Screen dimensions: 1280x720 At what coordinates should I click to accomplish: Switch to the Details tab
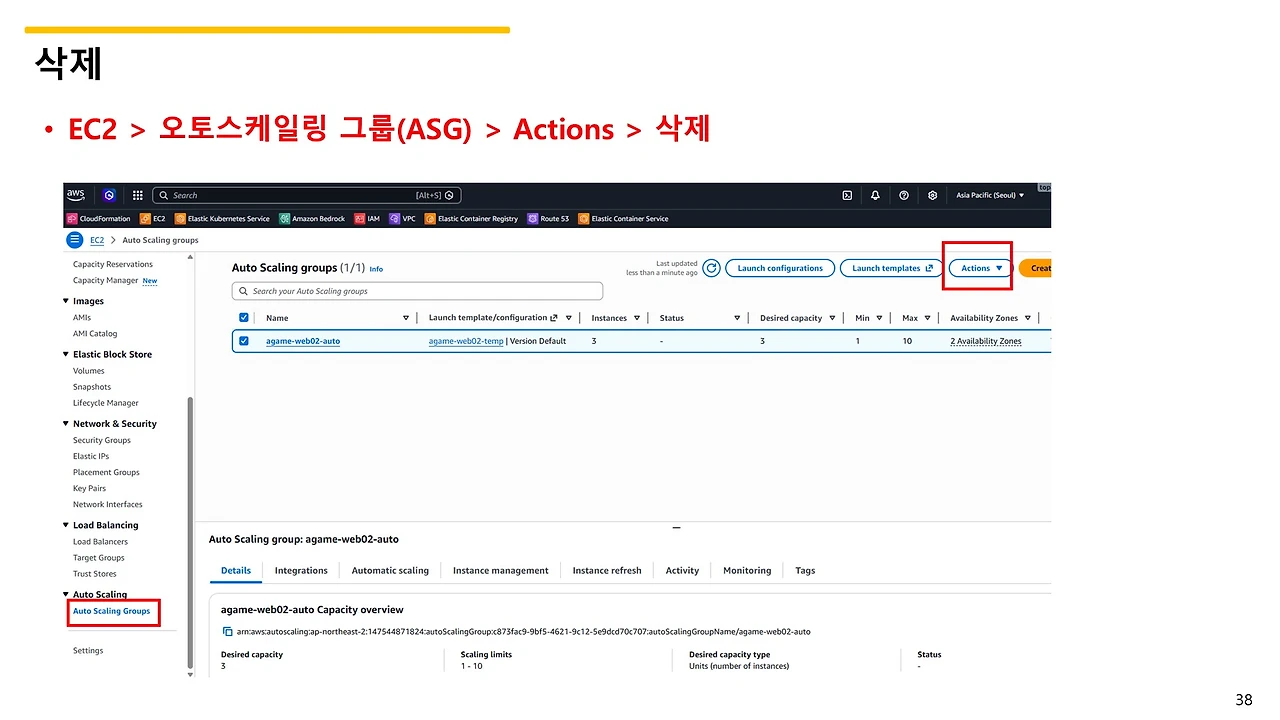[236, 571]
